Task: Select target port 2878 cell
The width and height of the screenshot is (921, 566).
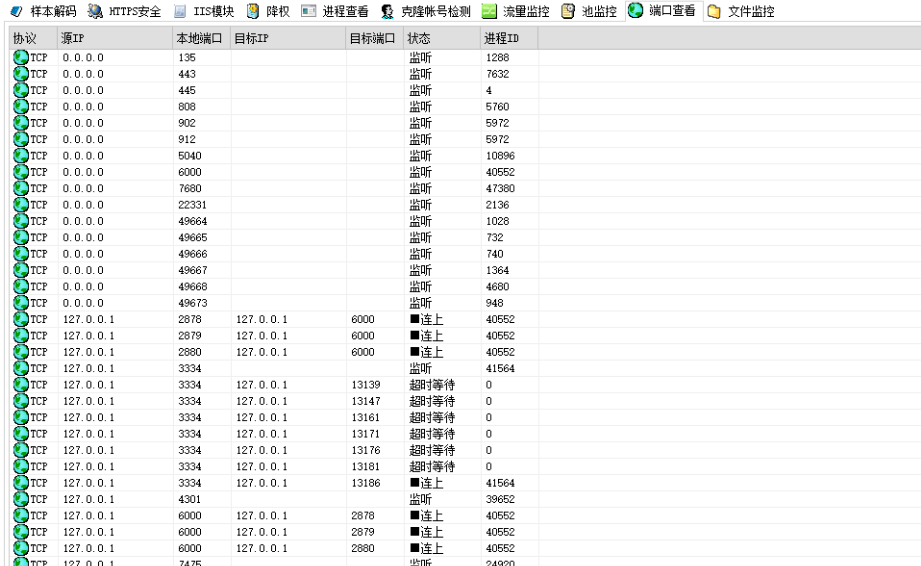Action: [x=363, y=516]
